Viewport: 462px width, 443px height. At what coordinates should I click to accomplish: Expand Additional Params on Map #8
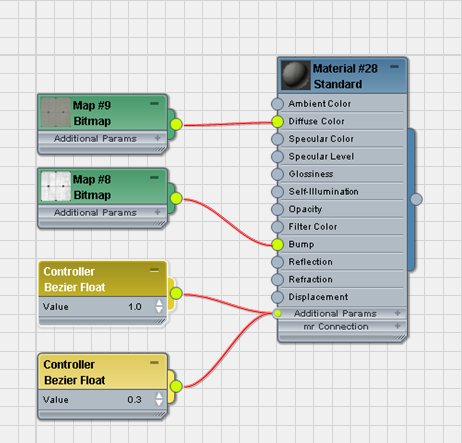(158, 212)
